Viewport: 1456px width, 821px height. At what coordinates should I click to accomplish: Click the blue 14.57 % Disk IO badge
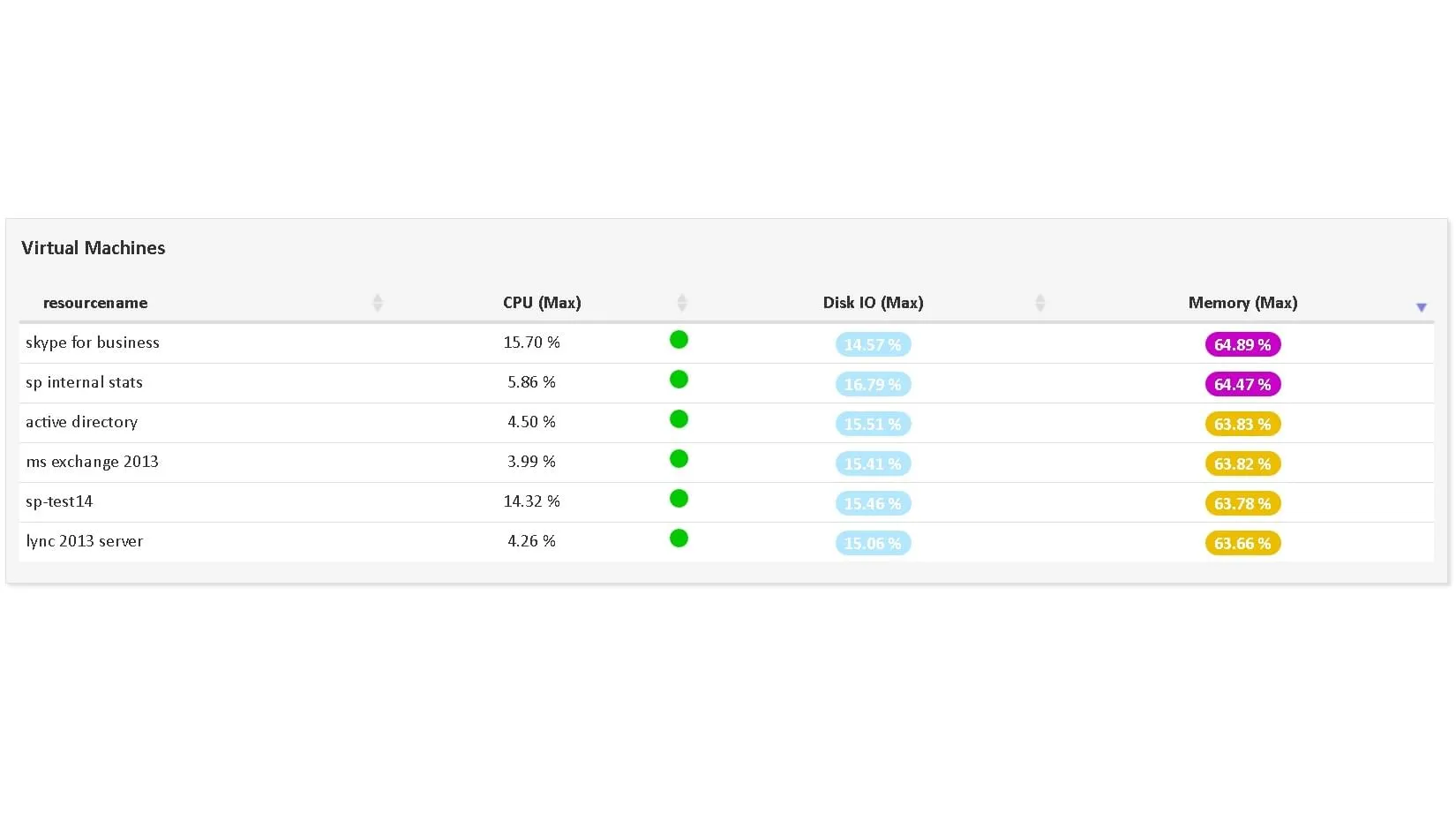click(x=872, y=344)
